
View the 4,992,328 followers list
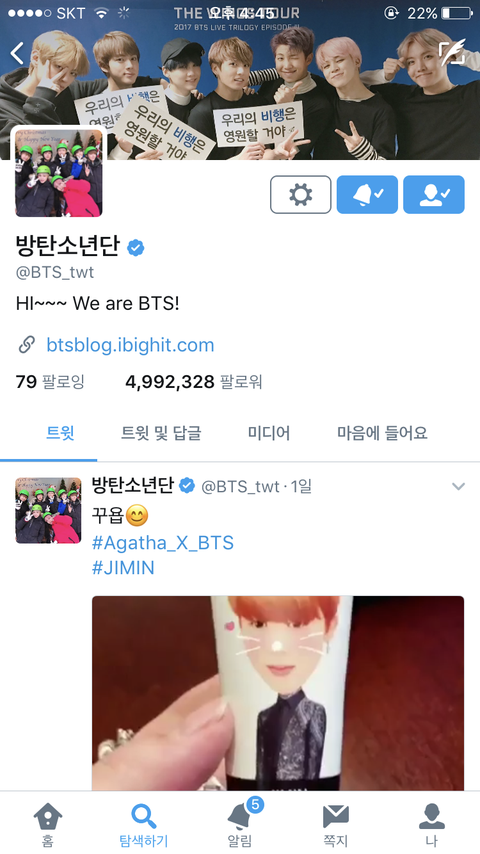pos(193,382)
